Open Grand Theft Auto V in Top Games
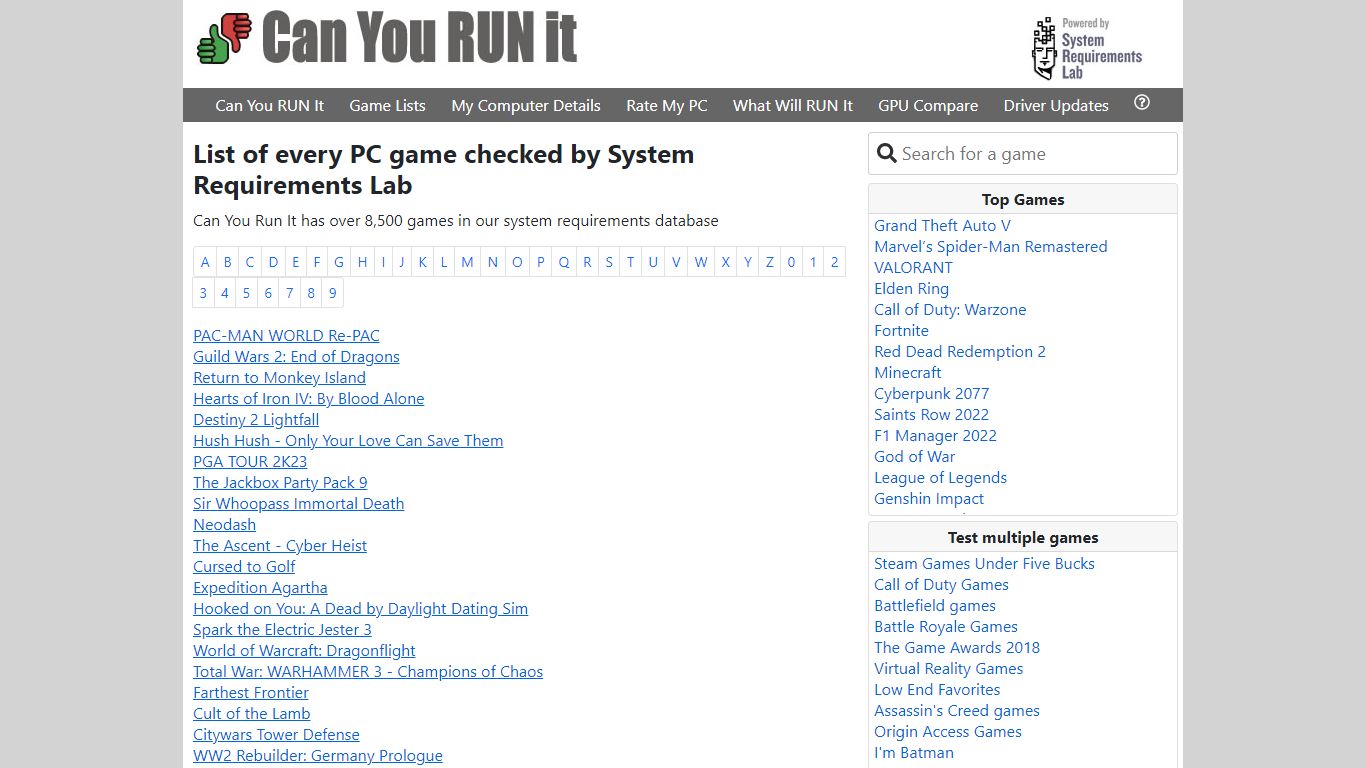 (x=942, y=225)
